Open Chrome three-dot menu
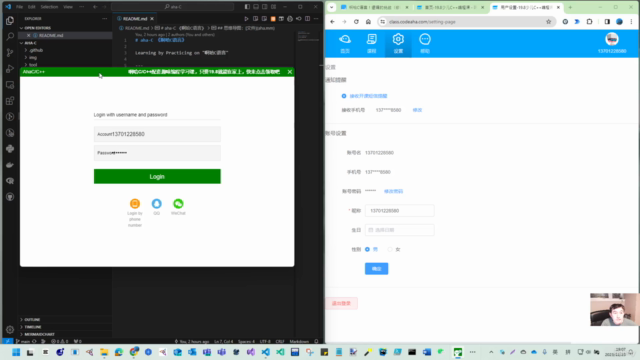Screen dimensions: 640x360 (x=631, y=22)
